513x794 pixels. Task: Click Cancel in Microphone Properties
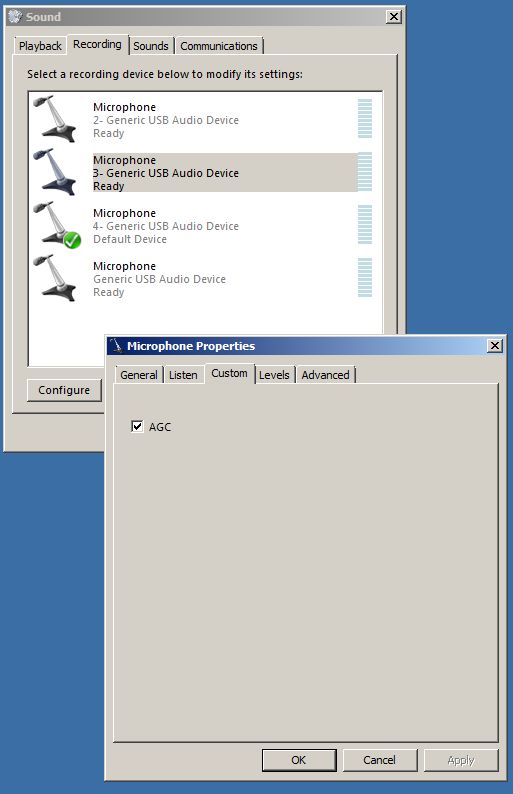click(380, 760)
